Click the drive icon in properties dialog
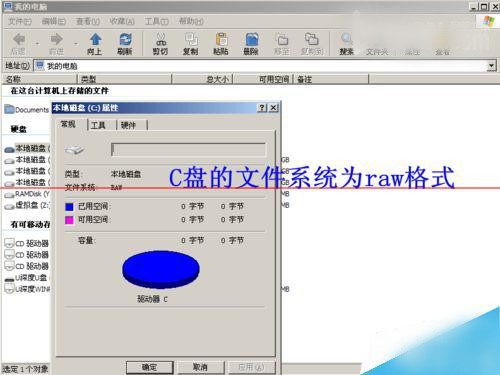This screenshot has width=500, height=375. [75, 150]
